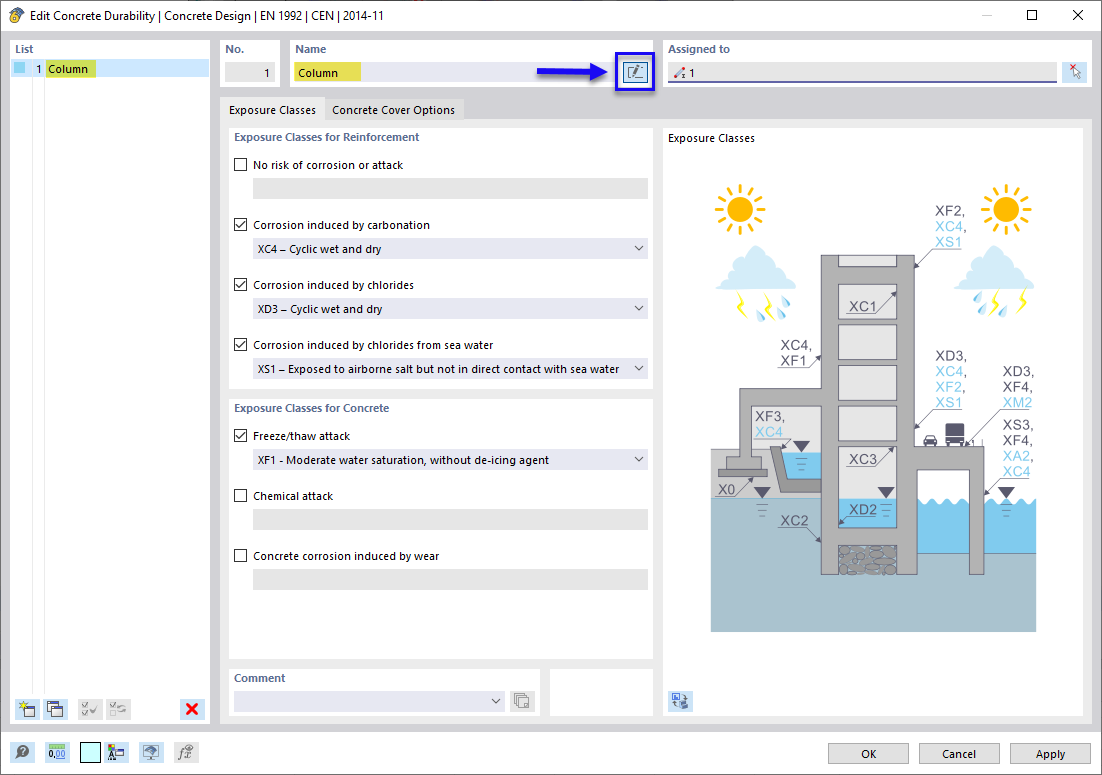The height and width of the screenshot is (775, 1102).
Task: Click the exchange graphic icon below Exposure Classes image
Action: coord(680,701)
